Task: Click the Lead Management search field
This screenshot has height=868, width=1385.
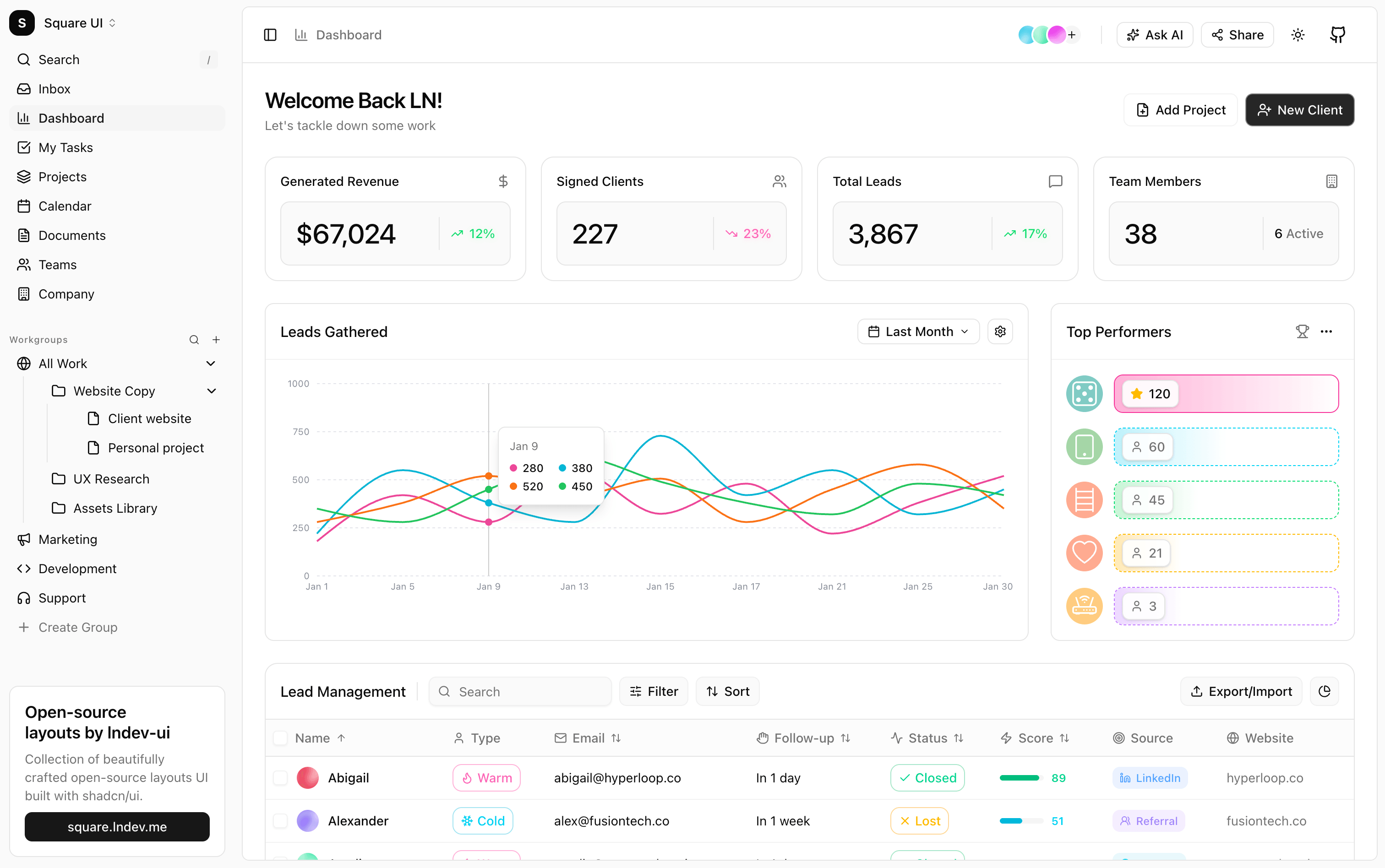Action: [520, 691]
